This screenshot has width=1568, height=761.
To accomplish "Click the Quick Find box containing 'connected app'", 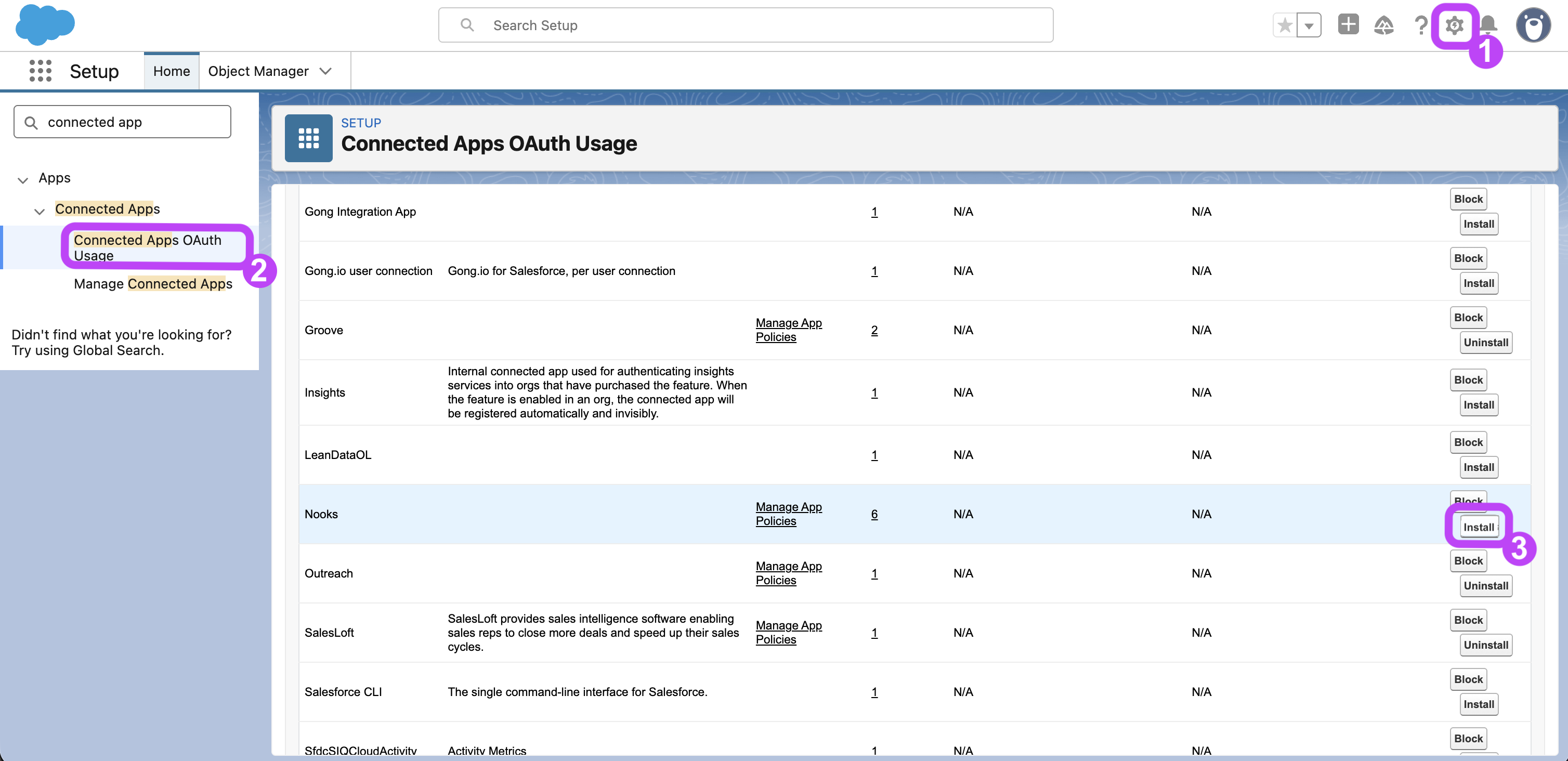I will (122, 122).
